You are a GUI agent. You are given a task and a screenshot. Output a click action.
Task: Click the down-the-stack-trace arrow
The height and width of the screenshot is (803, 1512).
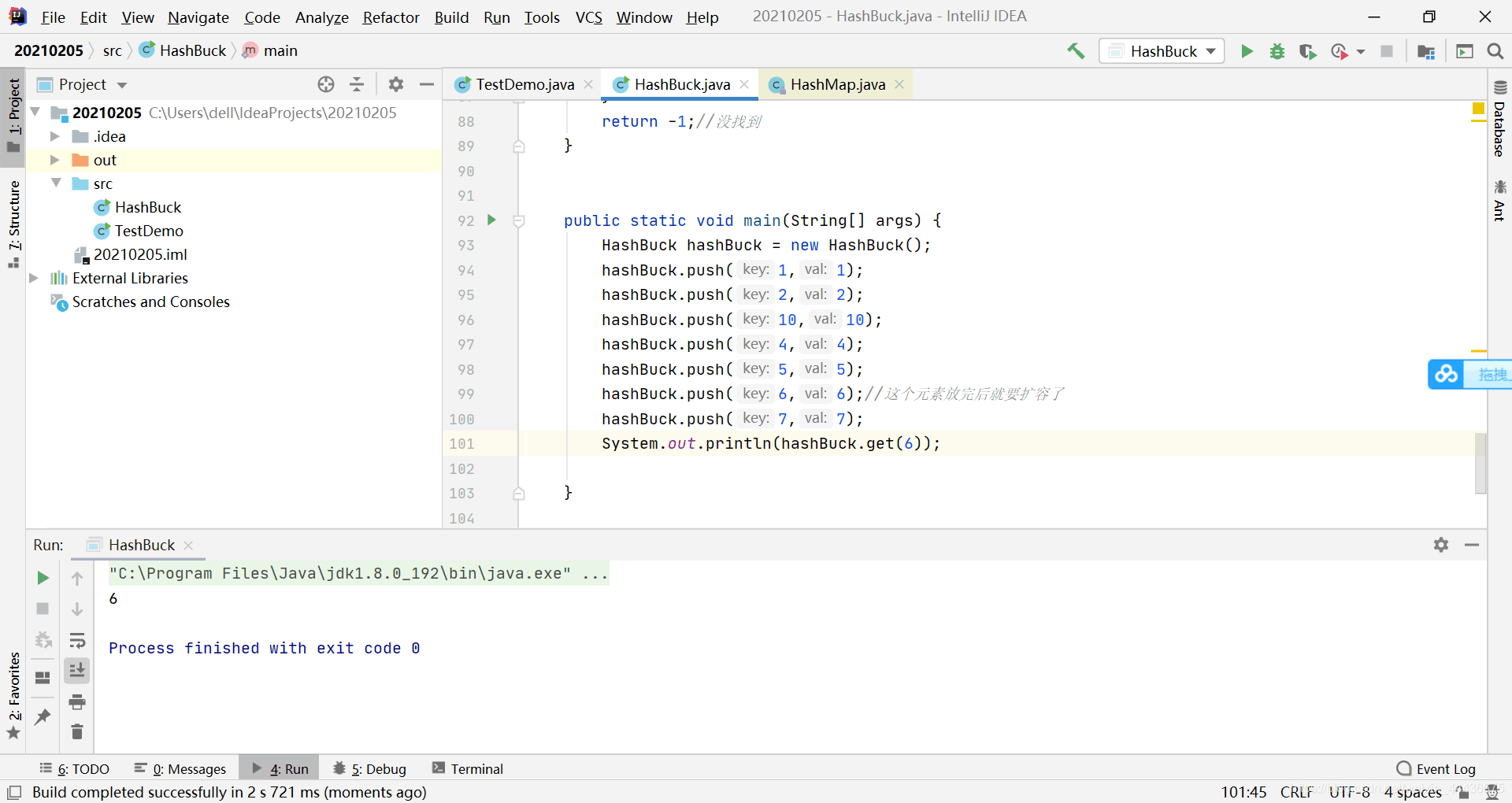tap(77, 609)
